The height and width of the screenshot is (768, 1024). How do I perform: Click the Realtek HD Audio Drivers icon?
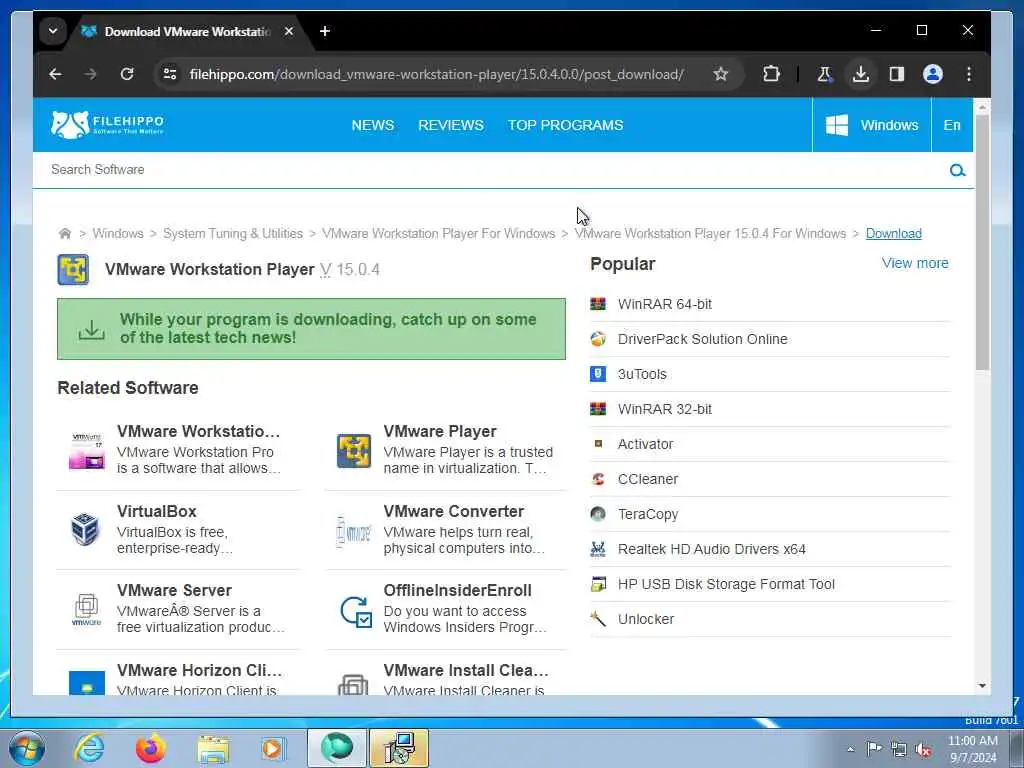[x=598, y=549]
